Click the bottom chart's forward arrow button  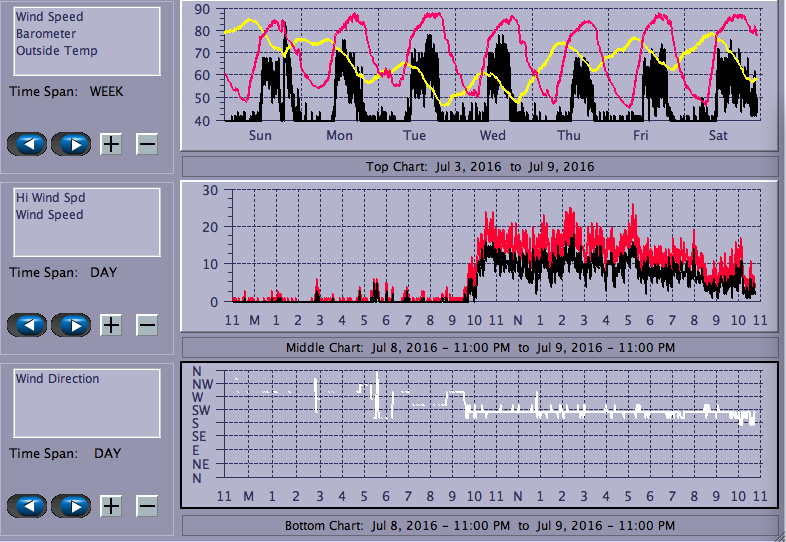pyautogui.click(x=71, y=506)
